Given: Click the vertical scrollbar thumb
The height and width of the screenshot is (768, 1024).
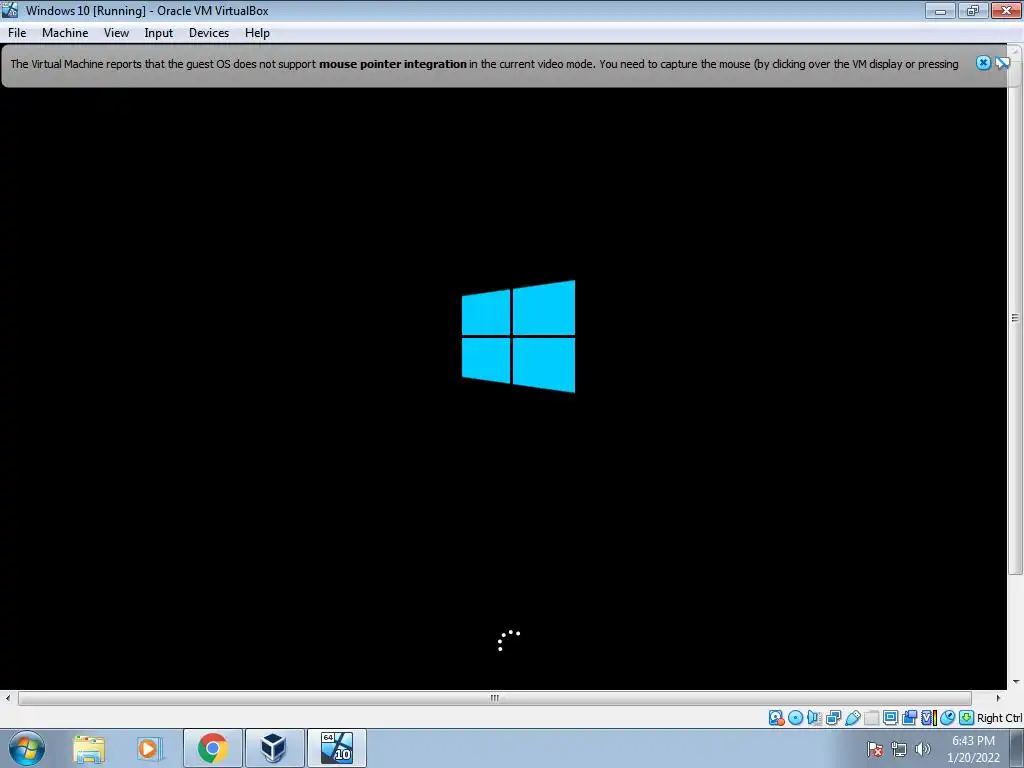Looking at the screenshot, I should click(x=1016, y=318).
